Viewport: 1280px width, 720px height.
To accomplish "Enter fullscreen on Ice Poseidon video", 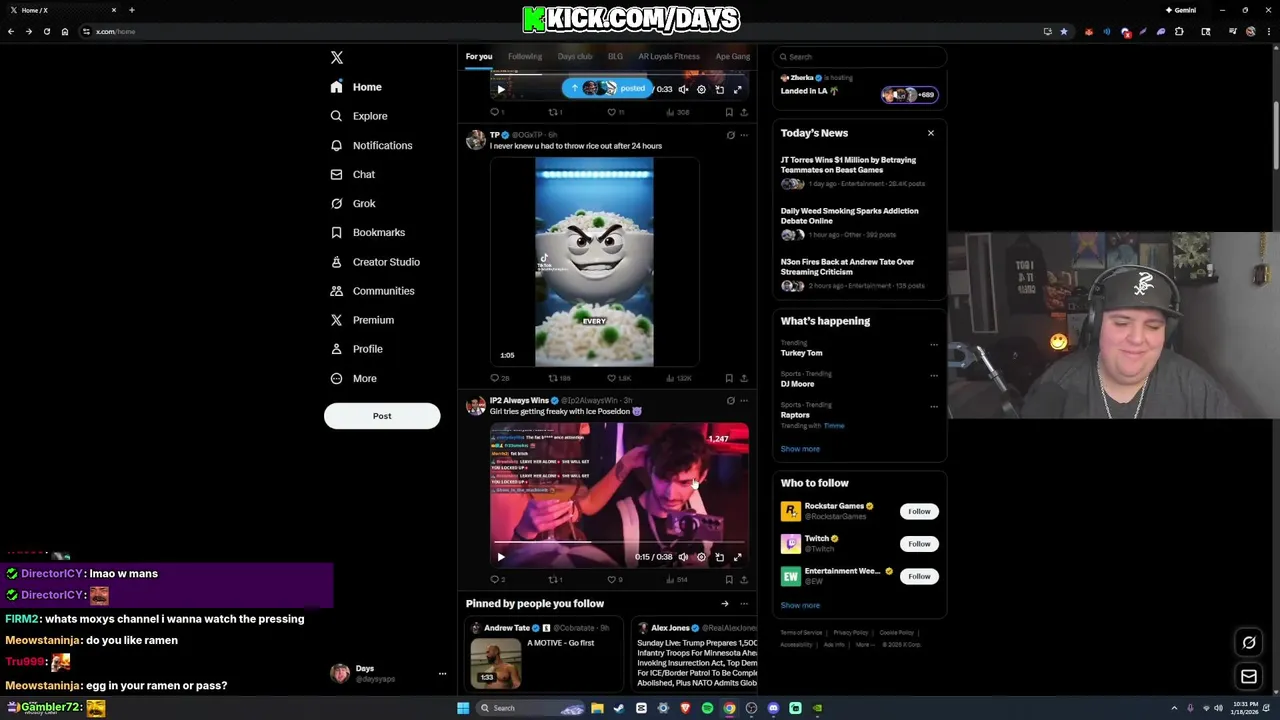I will [738, 557].
